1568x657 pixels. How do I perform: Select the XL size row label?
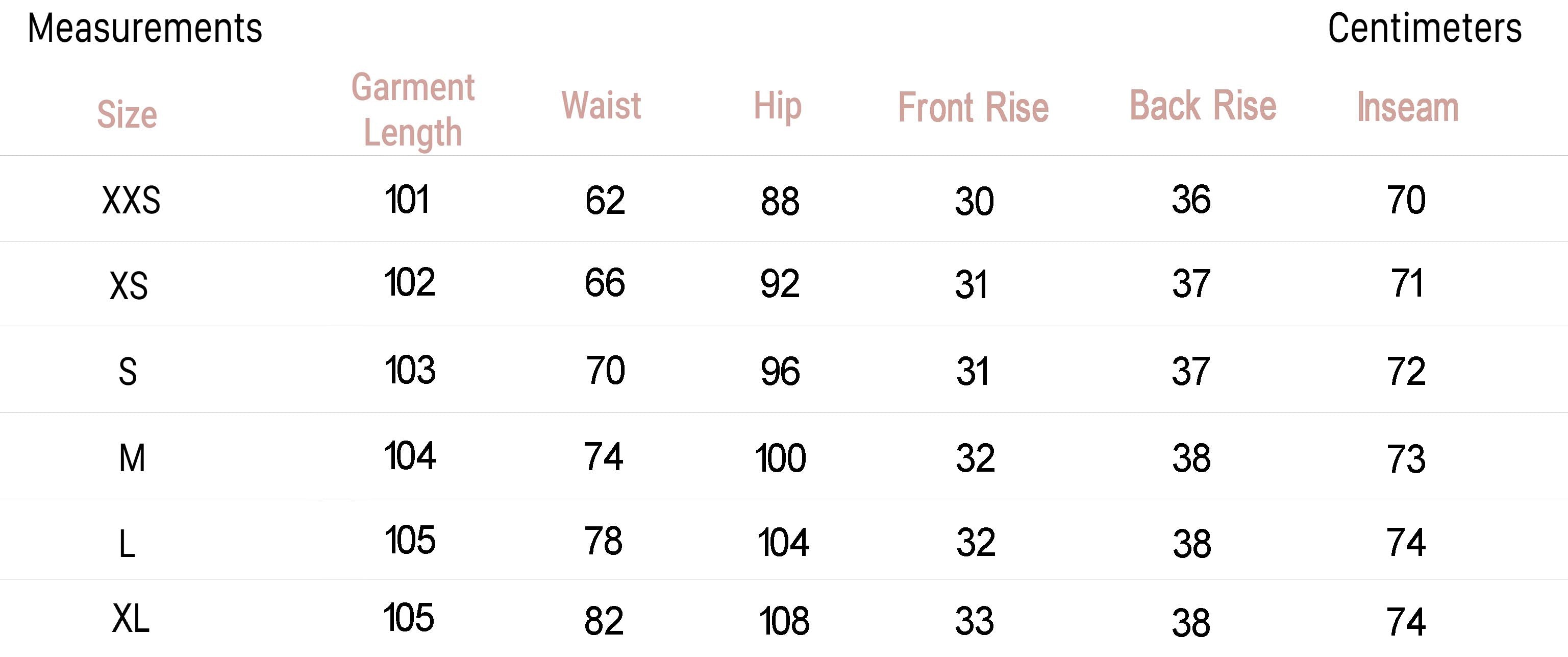coord(130,619)
